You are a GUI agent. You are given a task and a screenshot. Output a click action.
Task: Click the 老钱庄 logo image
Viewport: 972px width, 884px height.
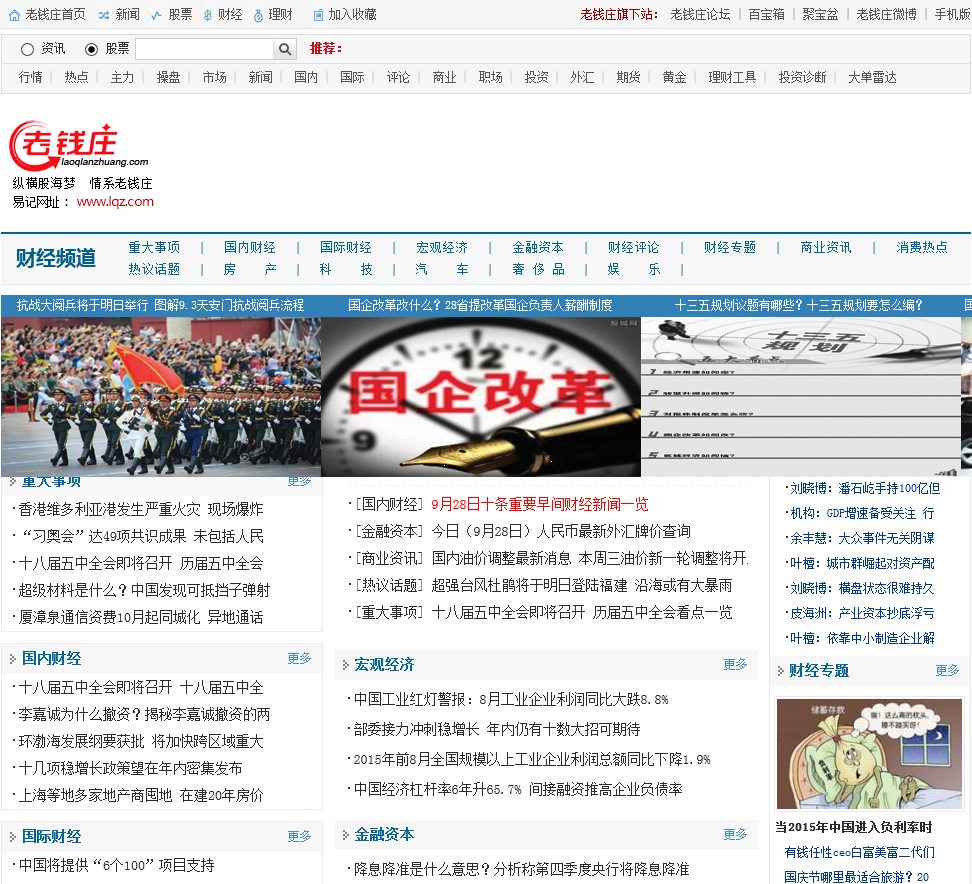click(x=79, y=146)
